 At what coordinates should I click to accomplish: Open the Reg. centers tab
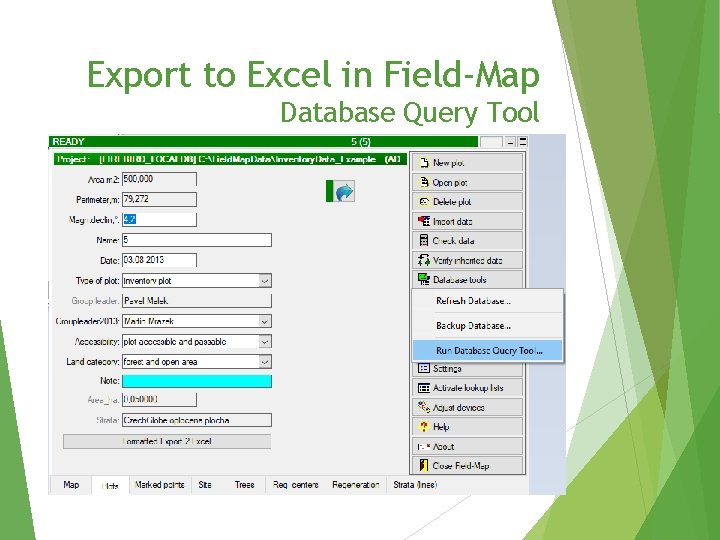click(295, 485)
